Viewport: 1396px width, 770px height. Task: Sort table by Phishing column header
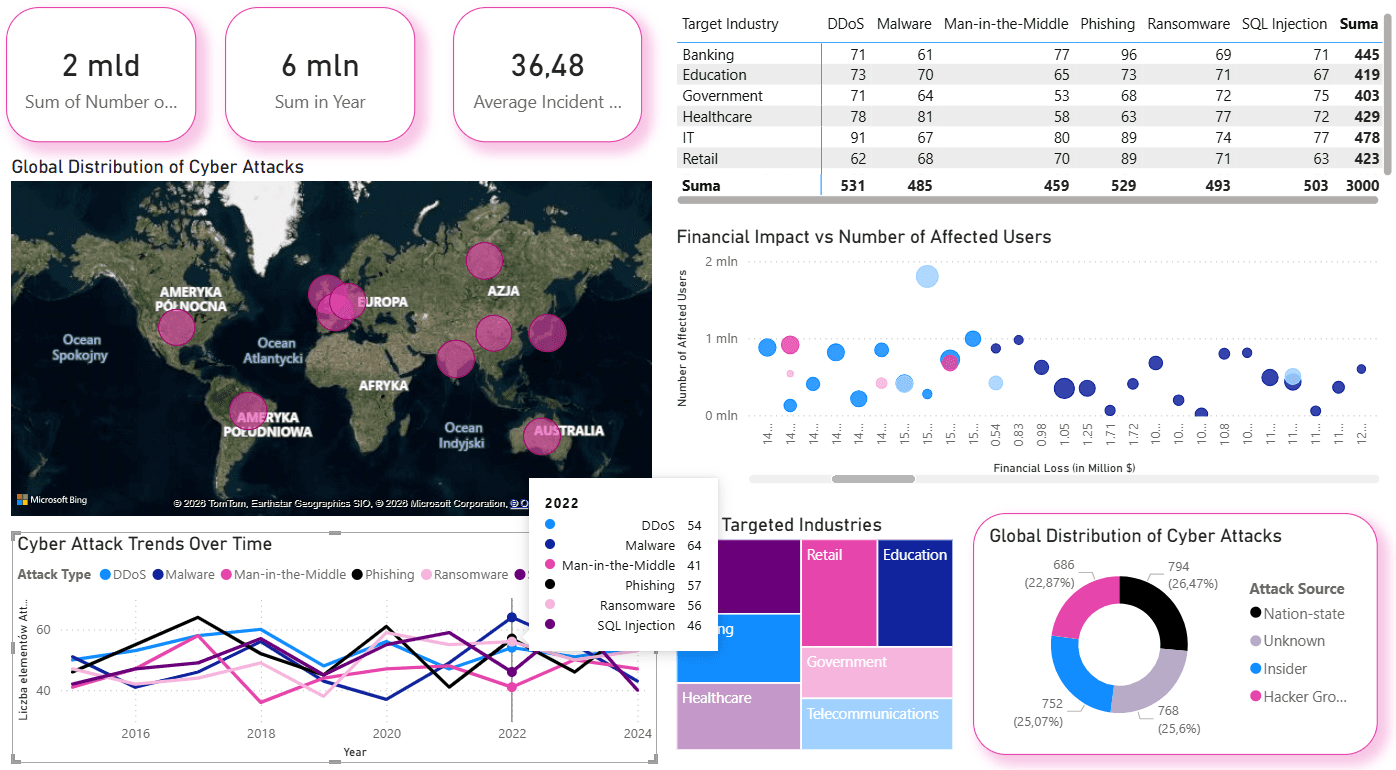1108,24
